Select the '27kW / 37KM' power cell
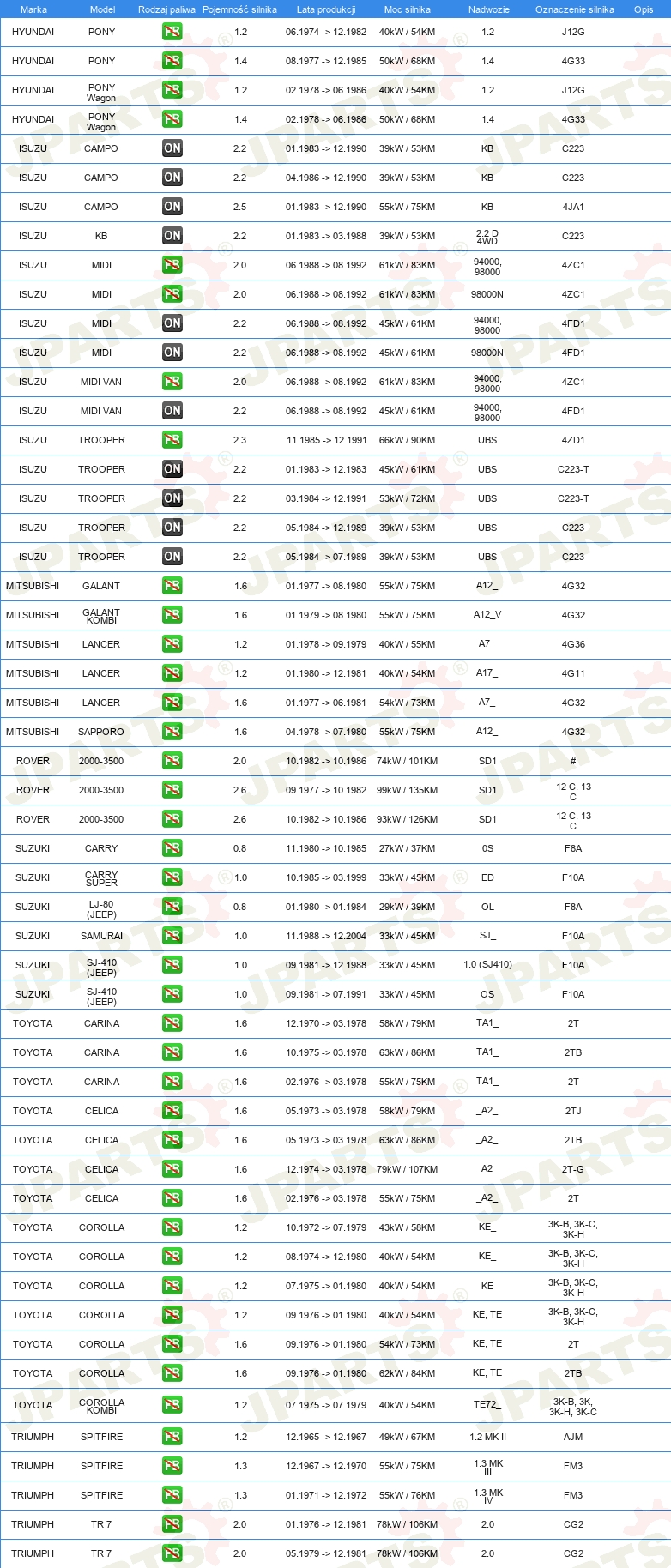 408,848
